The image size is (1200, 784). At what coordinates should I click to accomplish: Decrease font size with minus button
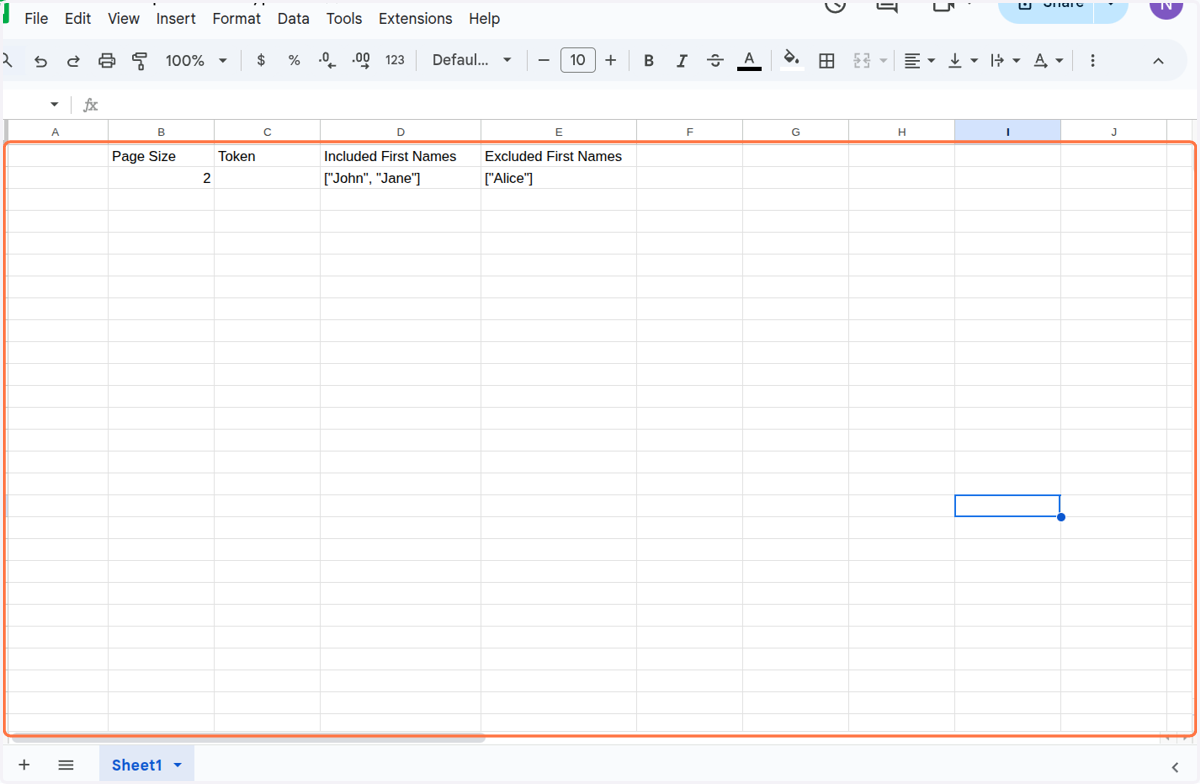pyautogui.click(x=544, y=60)
